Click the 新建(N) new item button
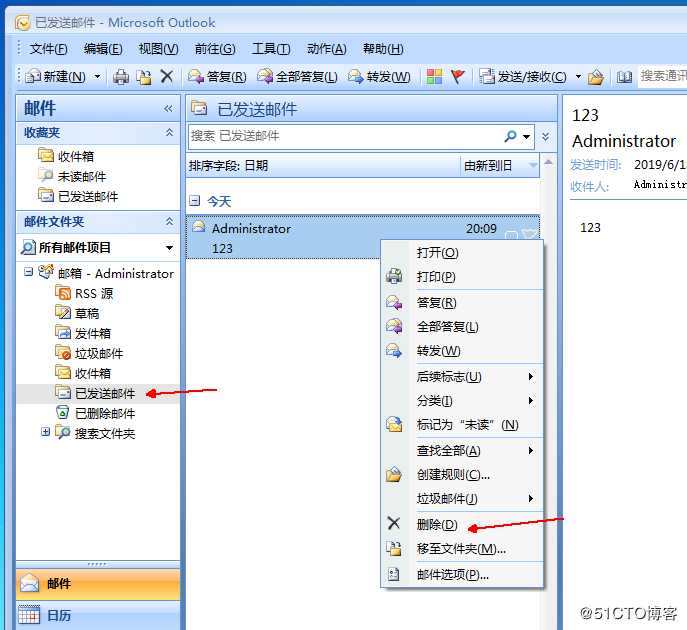 pyautogui.click(x=55, y=77)
